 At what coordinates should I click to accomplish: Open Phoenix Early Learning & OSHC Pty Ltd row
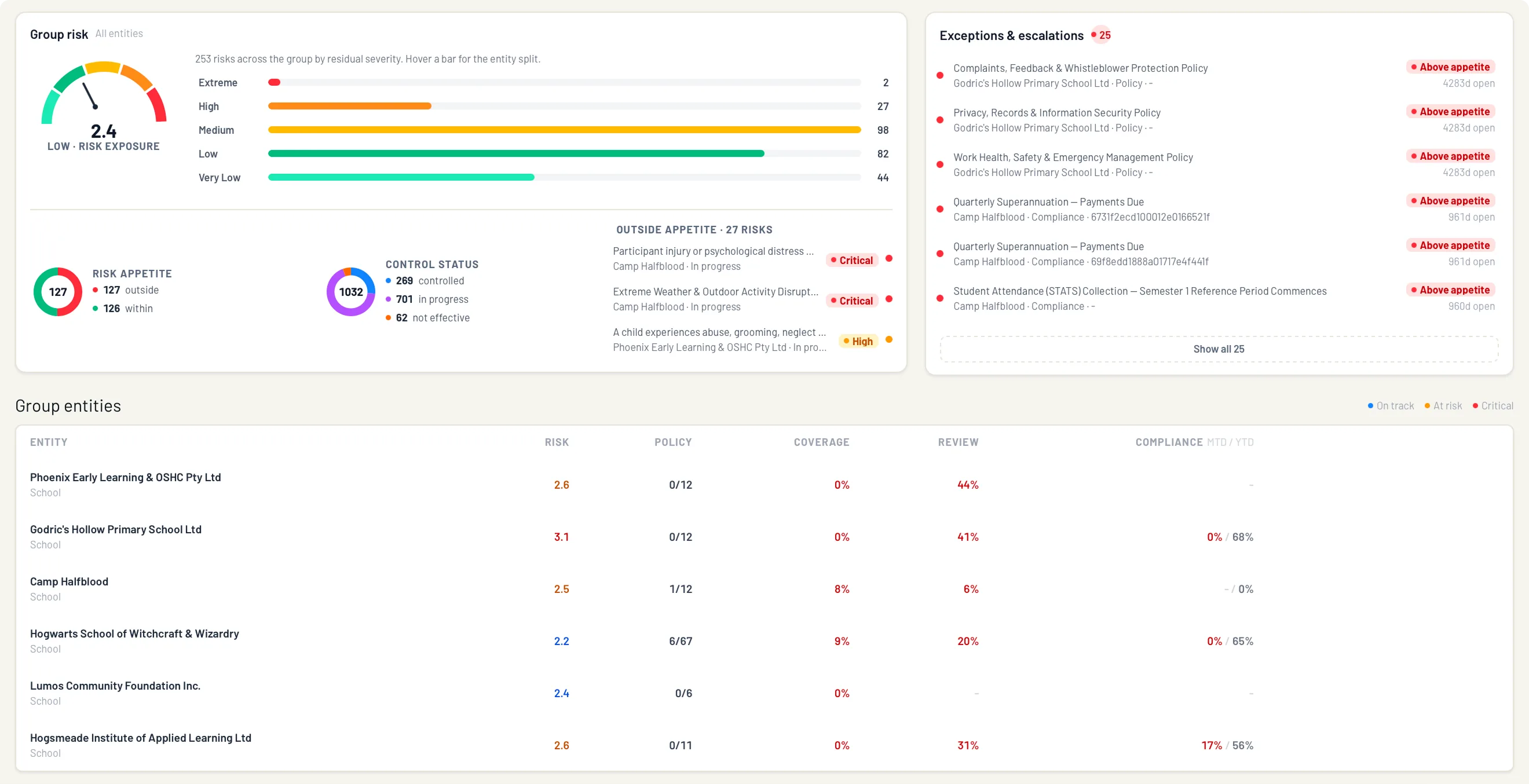pos(765,484)
